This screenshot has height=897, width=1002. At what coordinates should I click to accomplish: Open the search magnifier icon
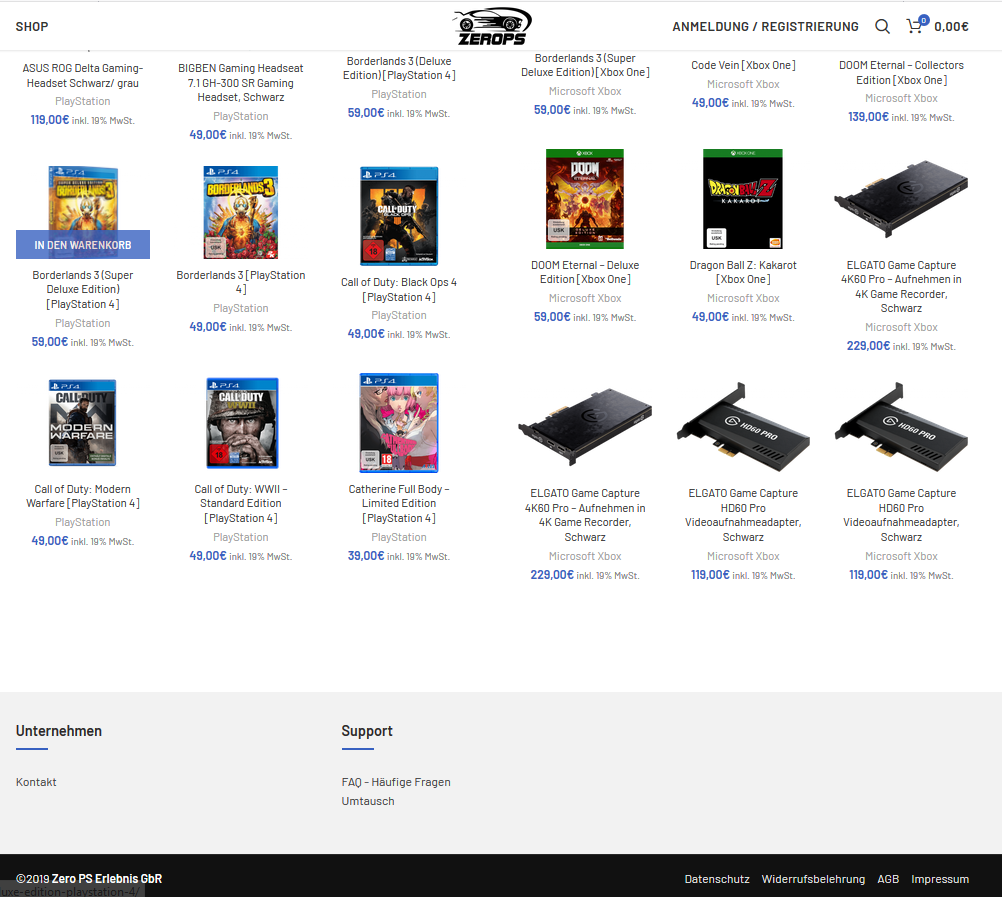882,26
